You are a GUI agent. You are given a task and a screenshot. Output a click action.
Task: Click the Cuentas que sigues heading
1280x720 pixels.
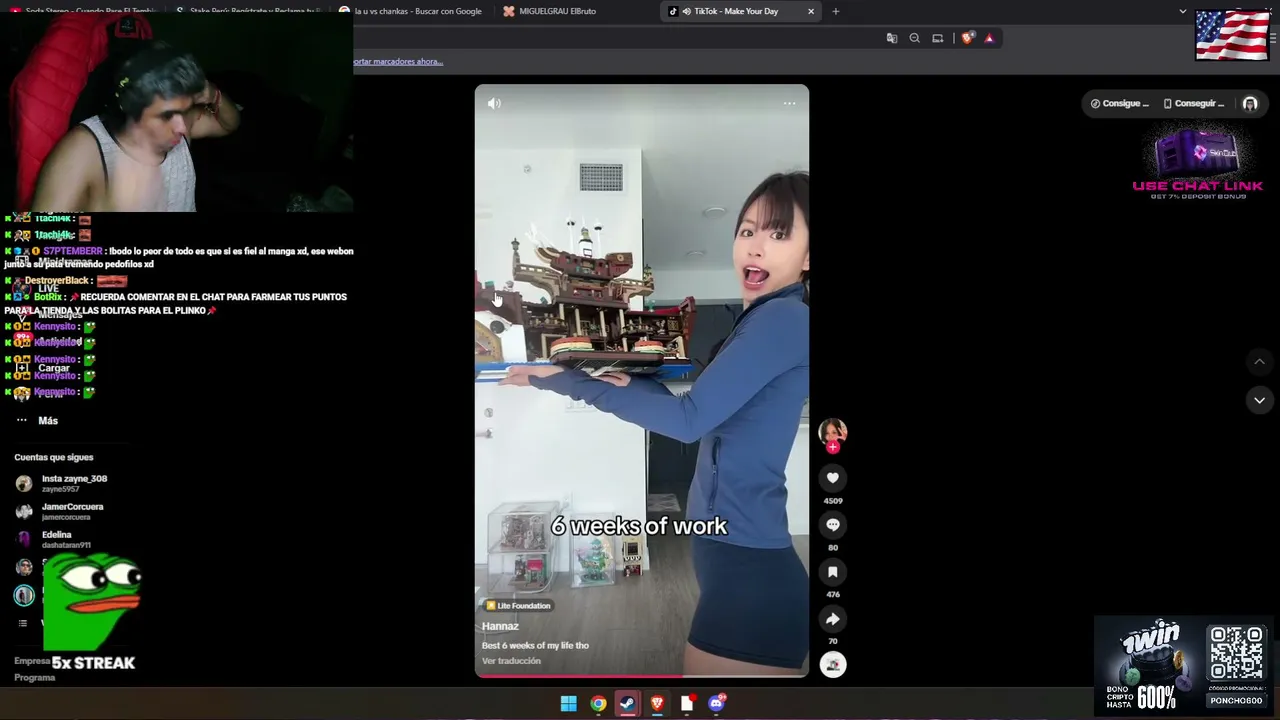(x=54, y=457)
